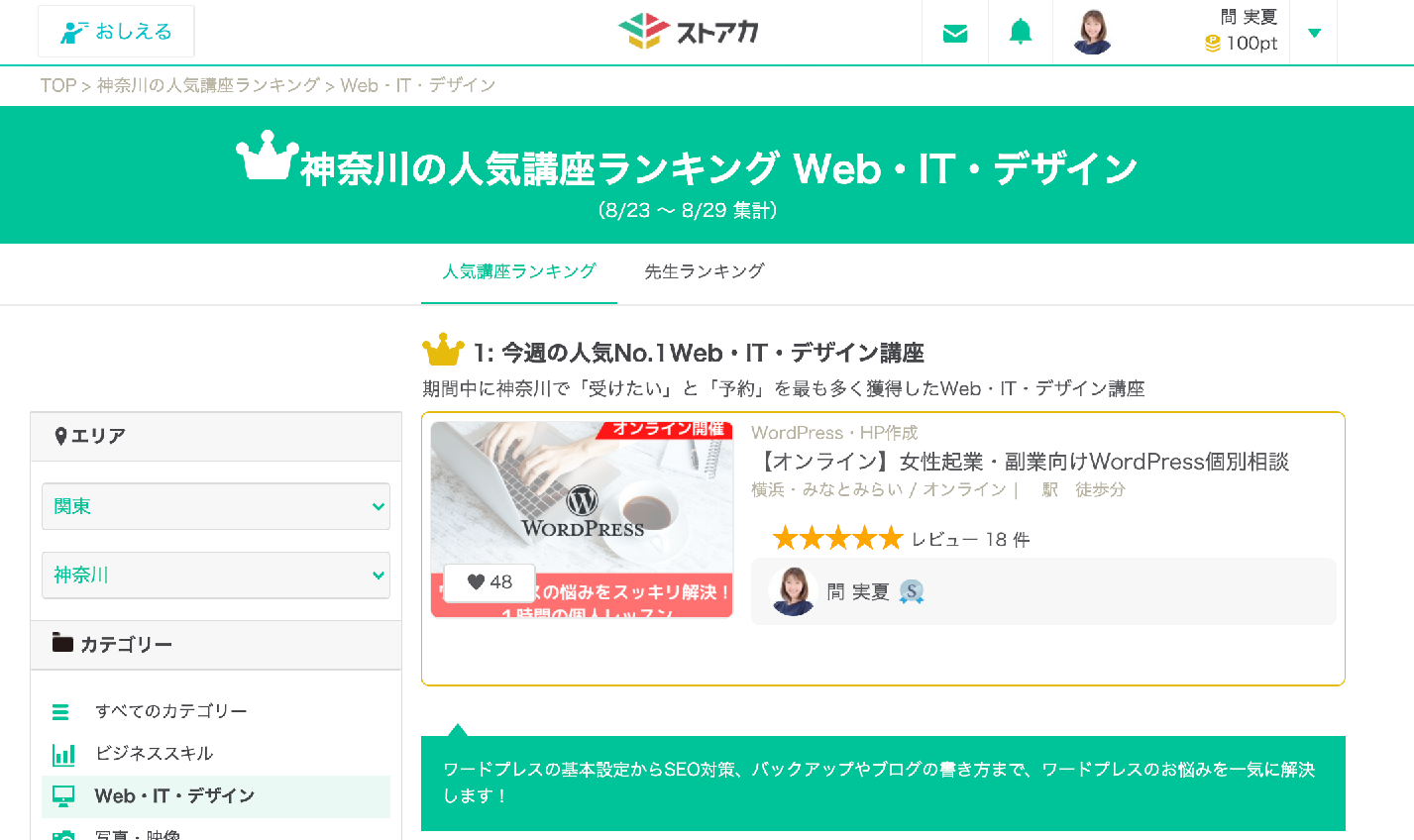Open the 関東 region dropdown

click(216, 506)
